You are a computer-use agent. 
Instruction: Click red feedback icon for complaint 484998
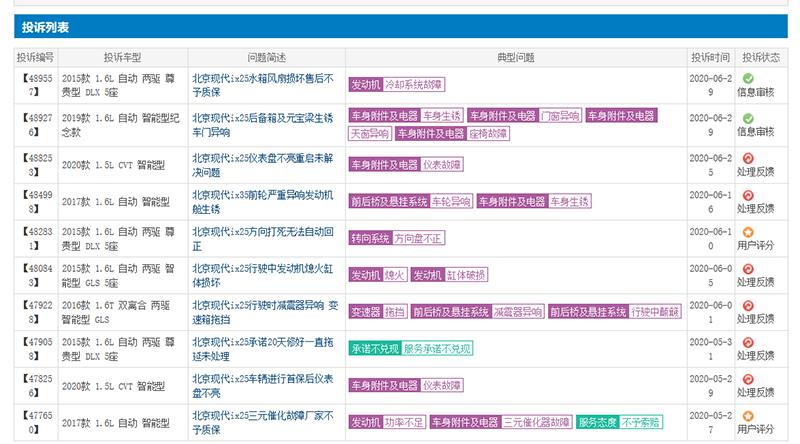748,195
